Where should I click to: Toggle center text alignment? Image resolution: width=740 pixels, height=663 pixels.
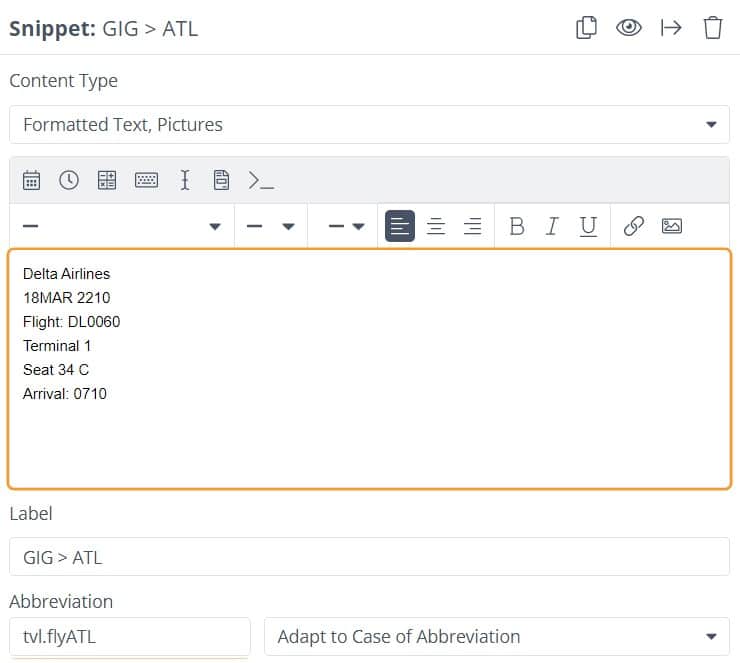[x=436, y=226]
